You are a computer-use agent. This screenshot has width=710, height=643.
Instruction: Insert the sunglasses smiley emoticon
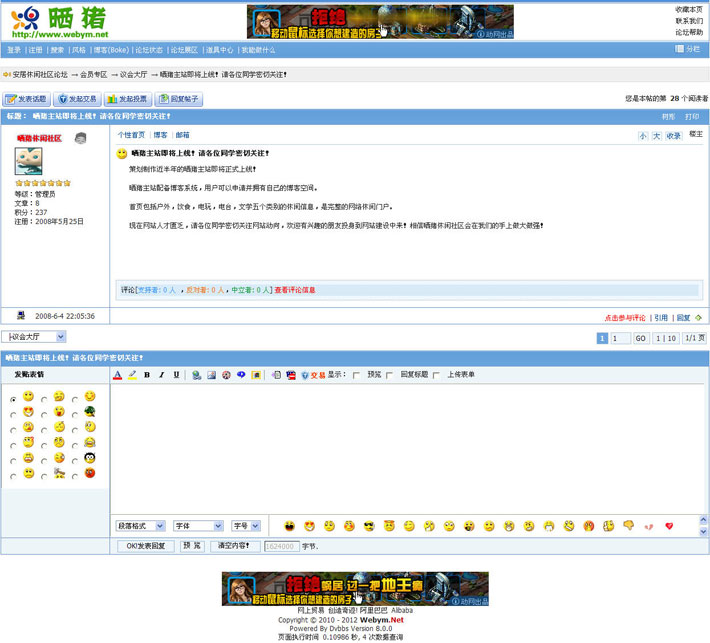(x=369, y=525)
